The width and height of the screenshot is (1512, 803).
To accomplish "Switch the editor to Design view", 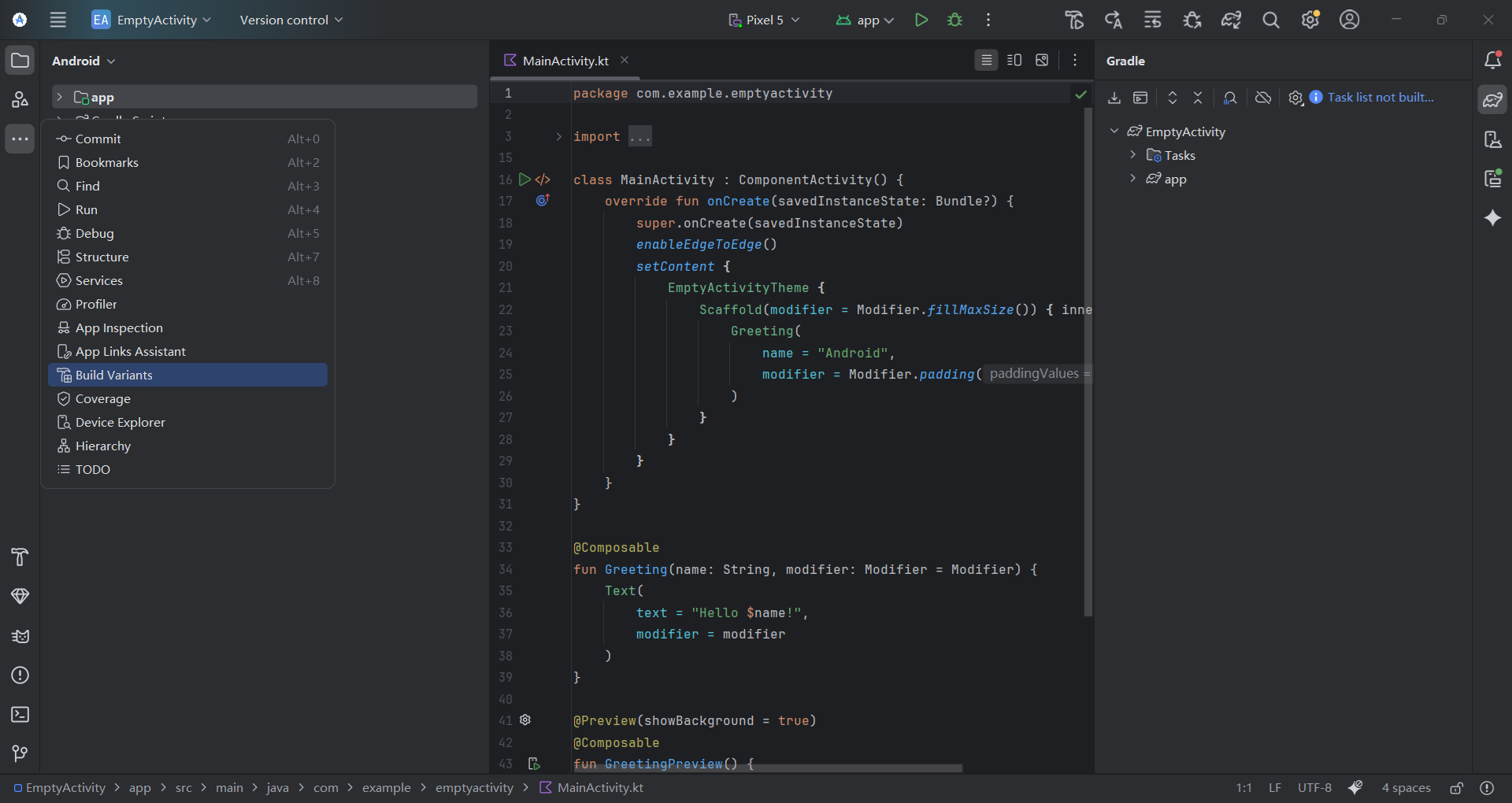I will [x=1042, y=60].
